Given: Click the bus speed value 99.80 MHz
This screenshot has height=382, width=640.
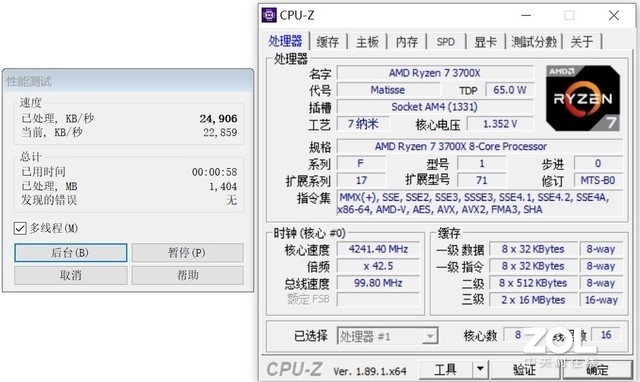Looking at the screenshot, I should [378, 283].
